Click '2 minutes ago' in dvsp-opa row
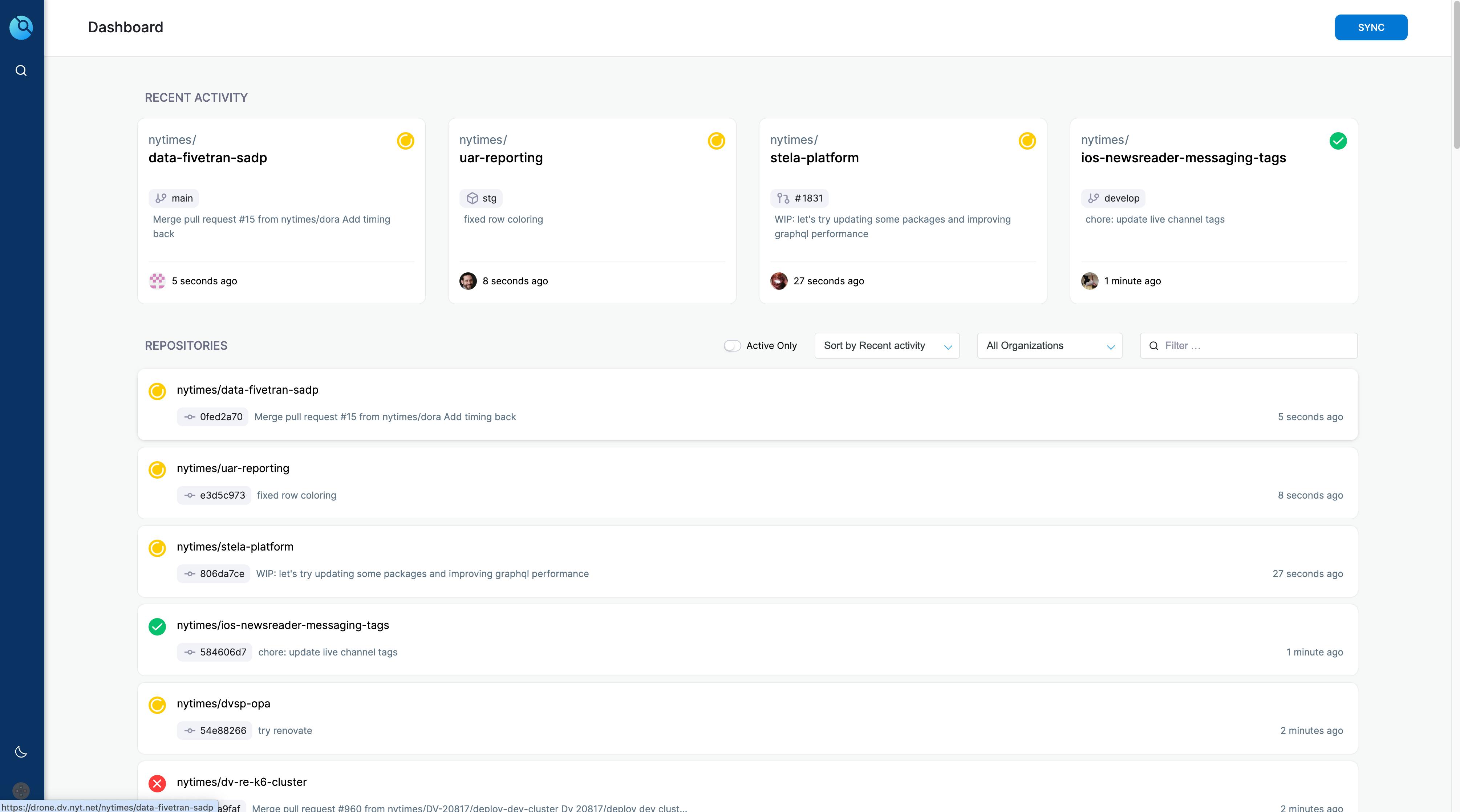 coord(1311,730)
